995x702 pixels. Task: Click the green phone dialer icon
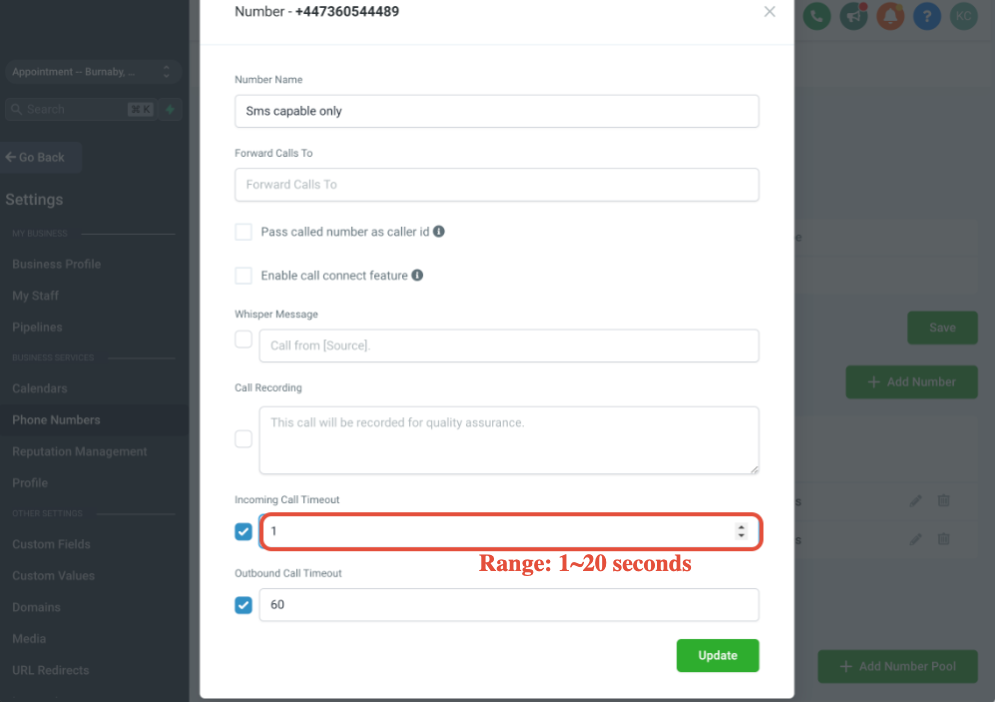817,16
